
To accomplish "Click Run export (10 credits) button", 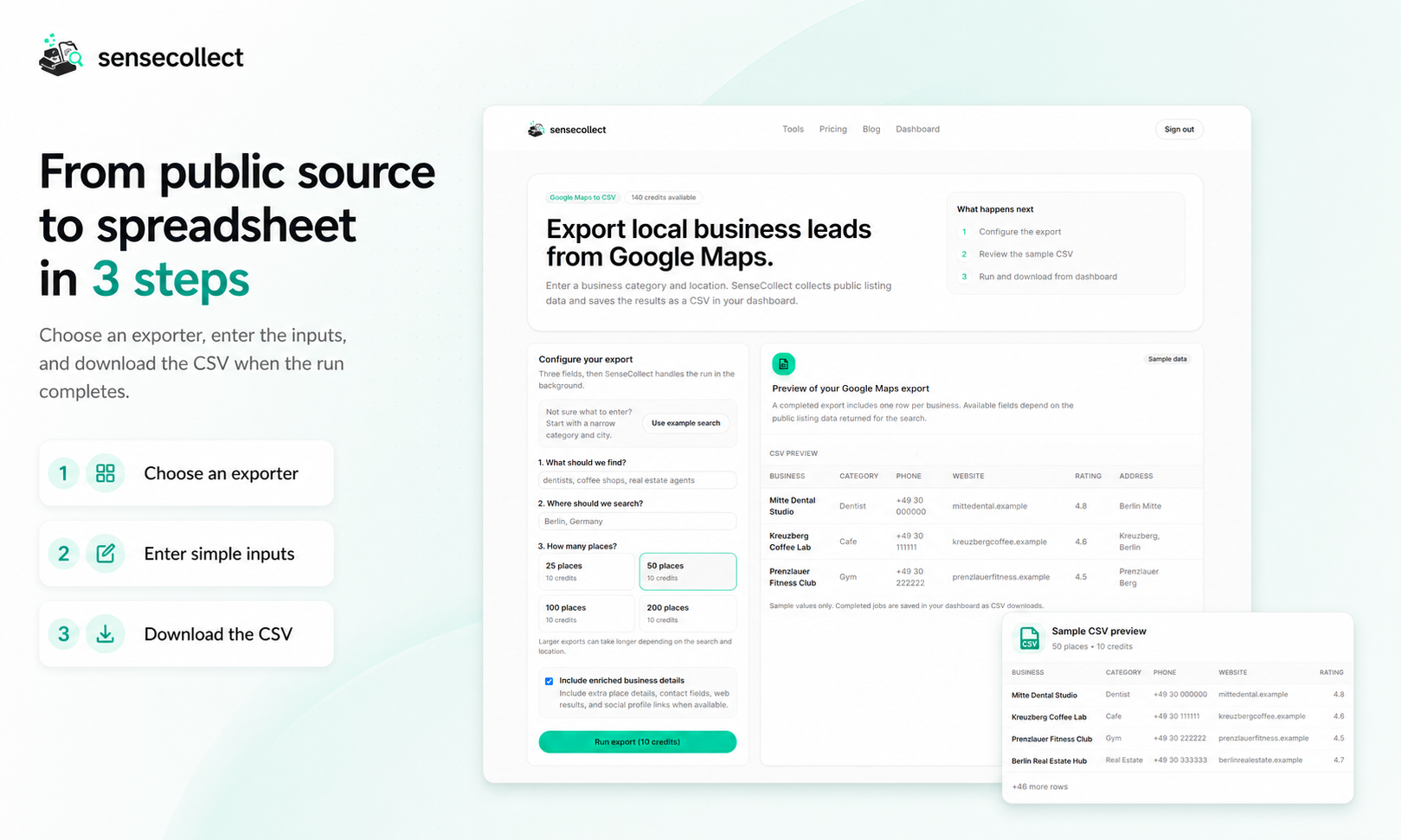I will (638, 741).
